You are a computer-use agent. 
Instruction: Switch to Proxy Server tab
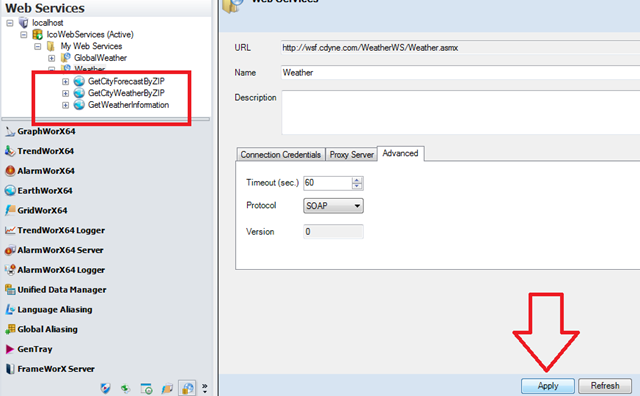click(351, 155)
